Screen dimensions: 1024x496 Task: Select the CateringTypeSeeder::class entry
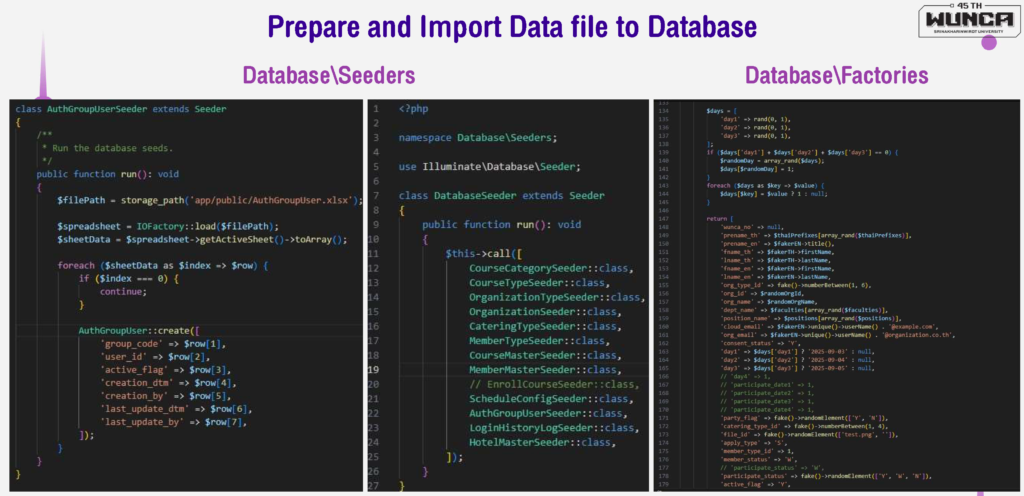546,326
